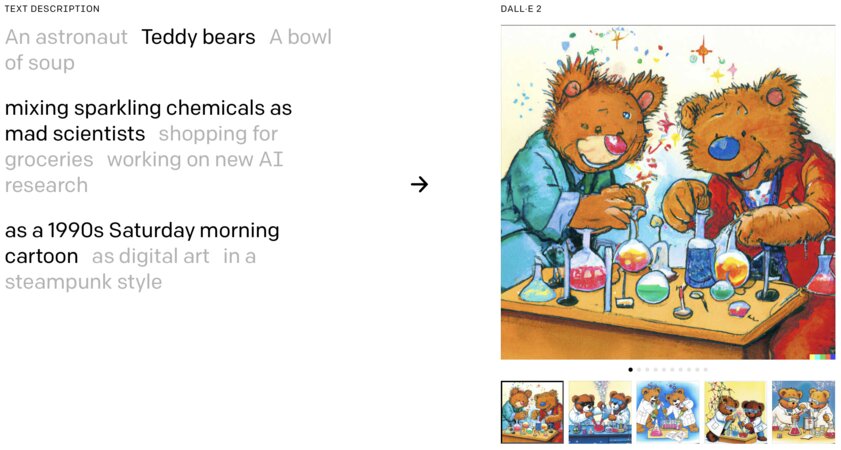Jump to the last carousel dot

pyautogui.click(x=705, y=370)
